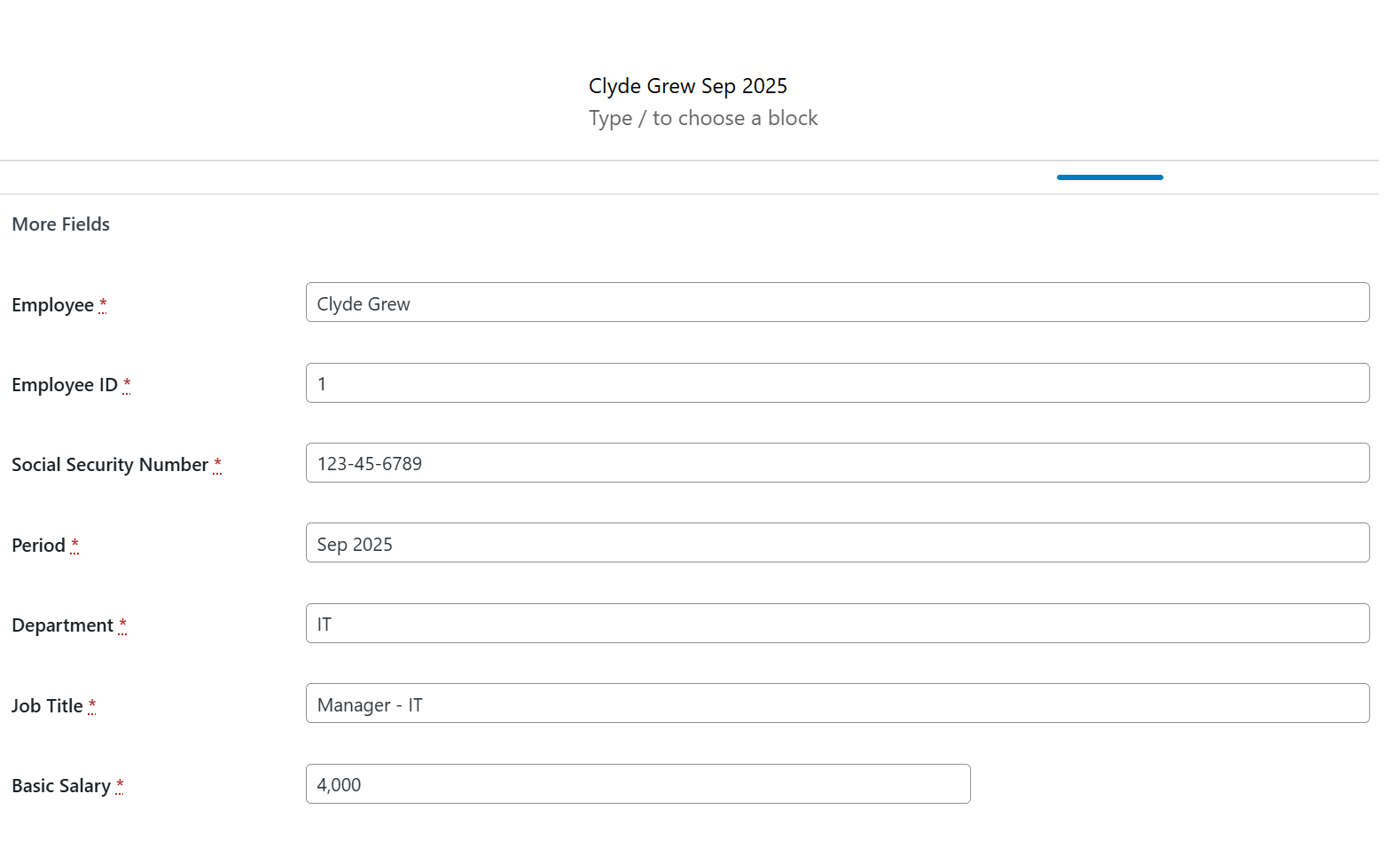Click the Employee field label

point(52,305)
